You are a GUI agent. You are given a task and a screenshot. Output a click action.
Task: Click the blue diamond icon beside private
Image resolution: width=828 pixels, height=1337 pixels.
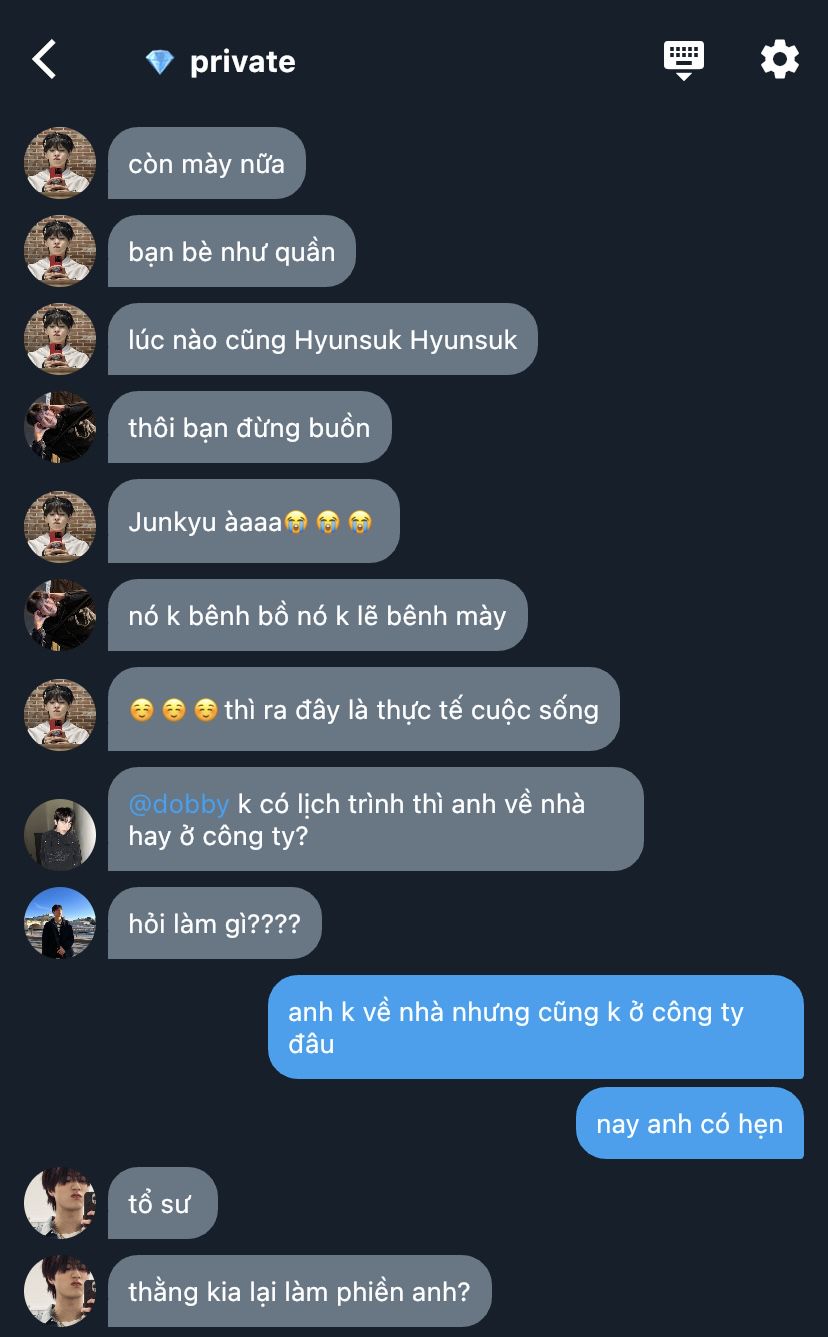160,62
